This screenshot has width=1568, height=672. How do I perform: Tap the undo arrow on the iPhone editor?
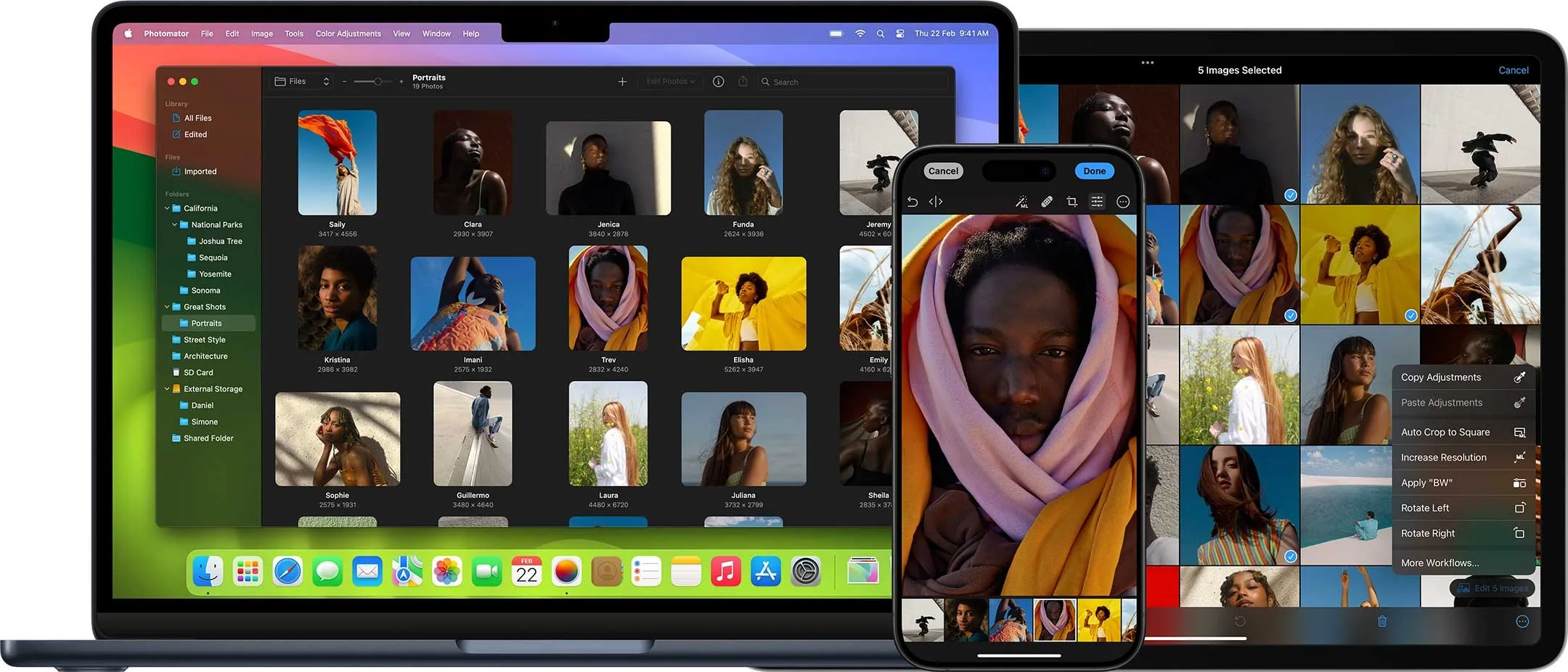pos(912,202)
